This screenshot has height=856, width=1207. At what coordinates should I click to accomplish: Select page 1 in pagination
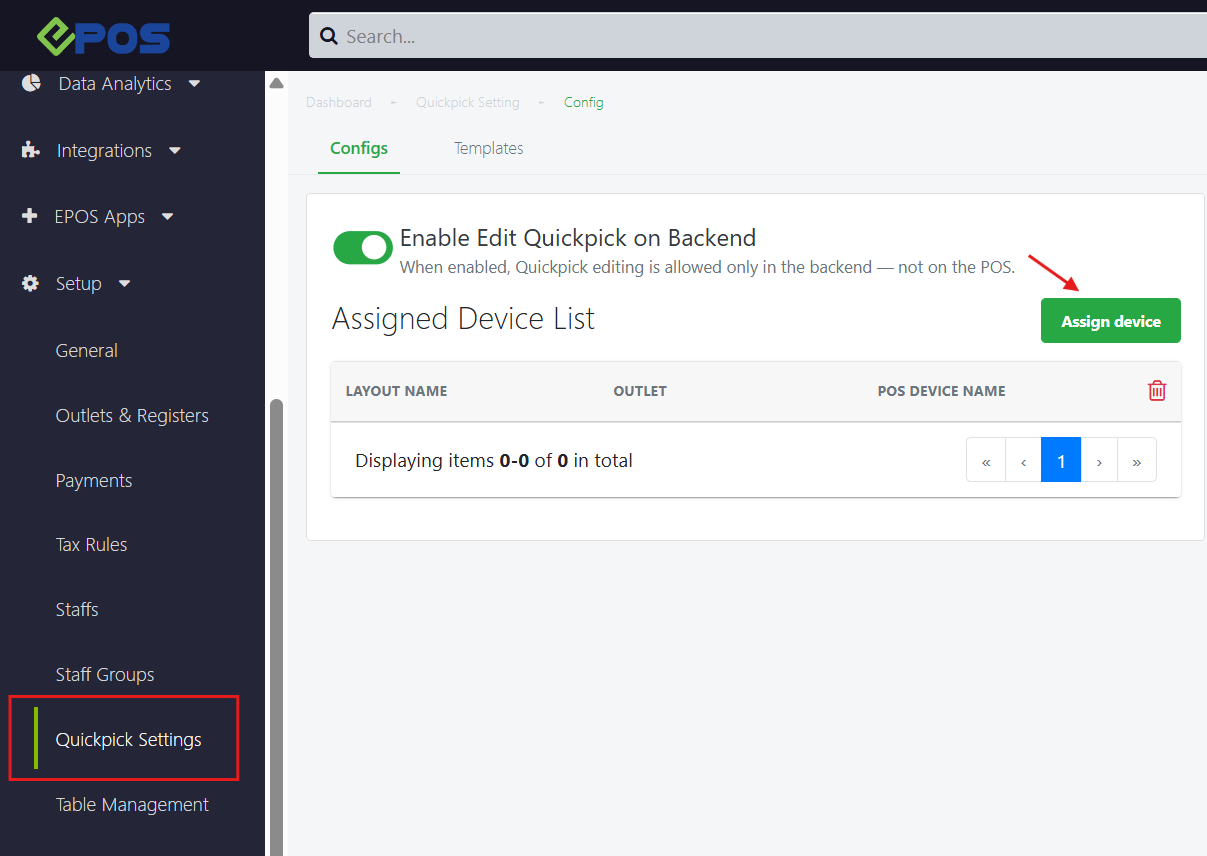(1060, 461)
